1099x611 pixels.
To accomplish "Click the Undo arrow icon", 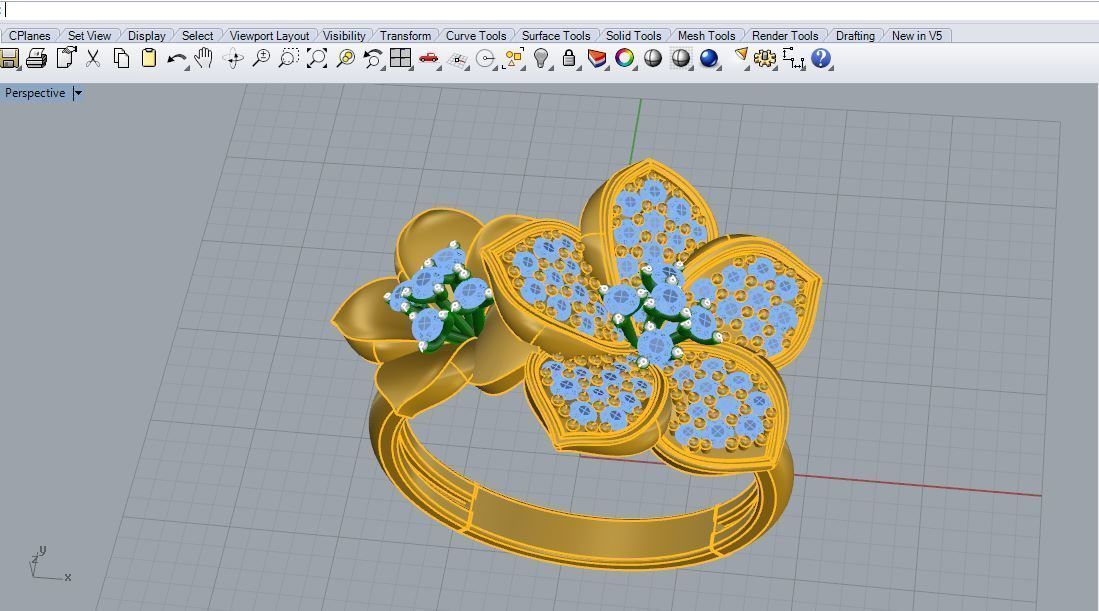I will click(177, 60).
